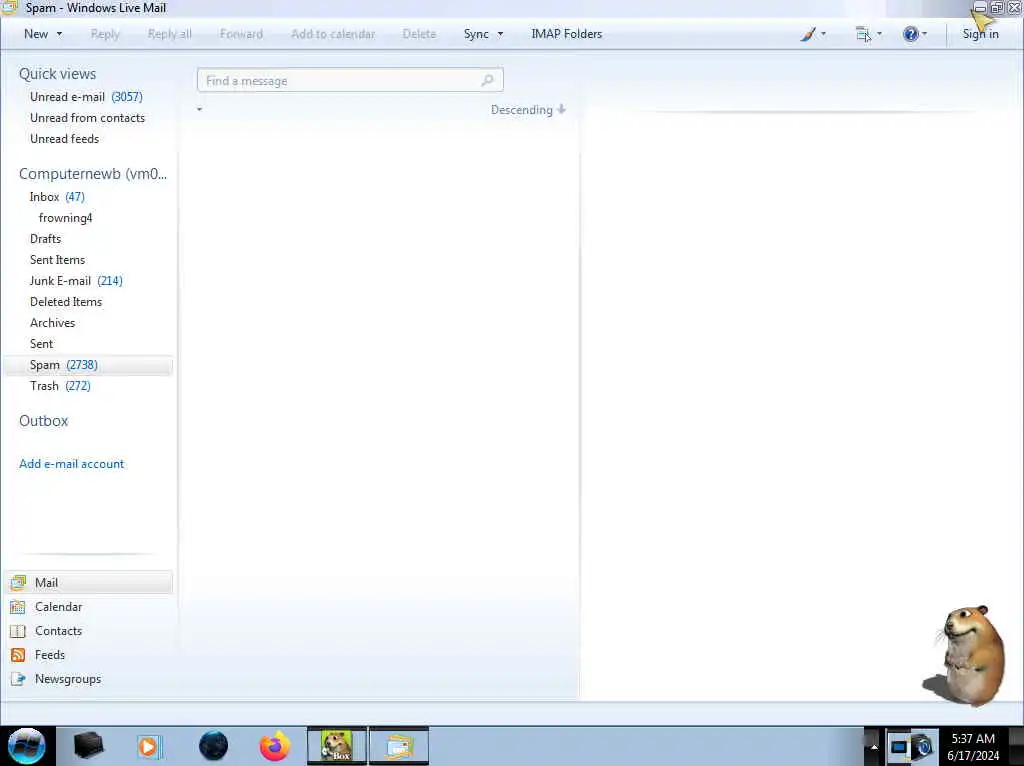
Task: Select the Spam (2738) folder
Action: click(88, 364)
